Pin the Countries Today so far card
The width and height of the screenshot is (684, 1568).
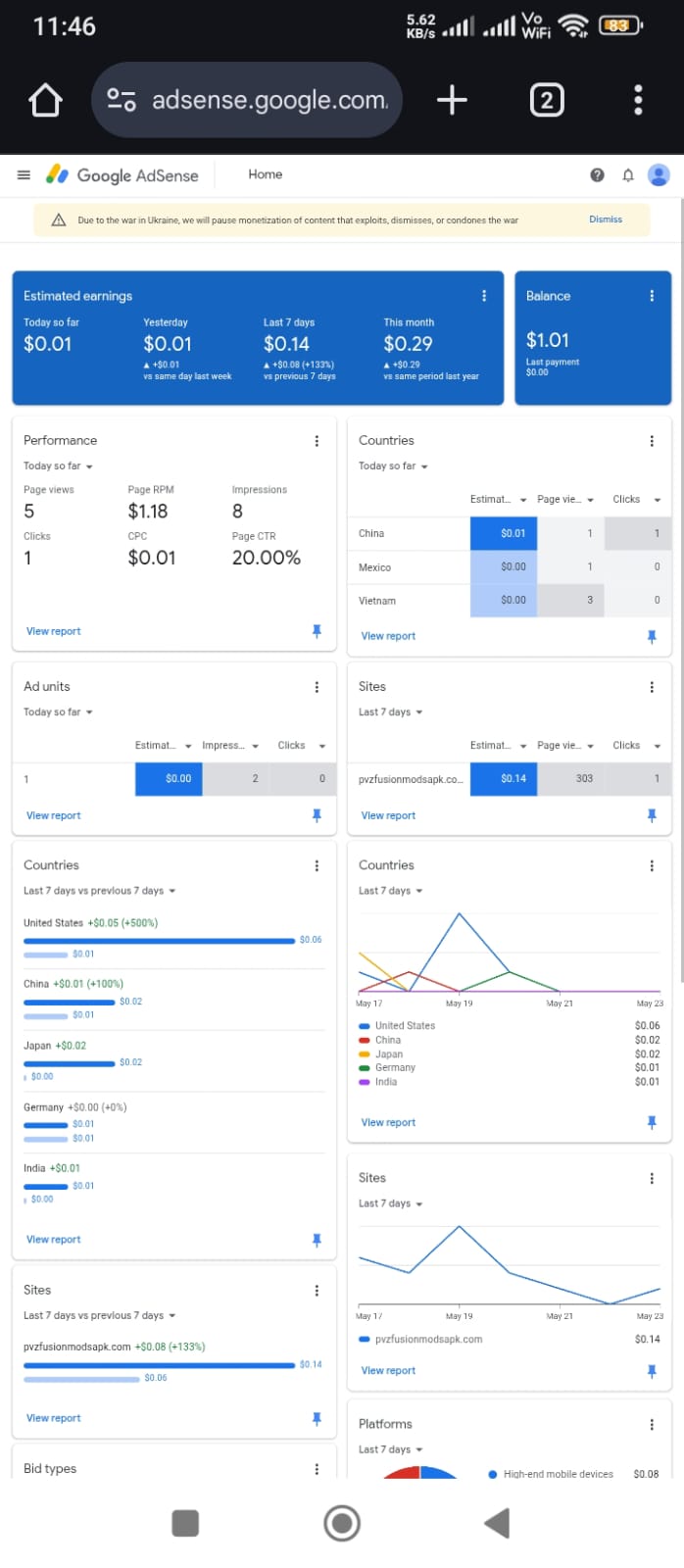(x=652, y=636)
